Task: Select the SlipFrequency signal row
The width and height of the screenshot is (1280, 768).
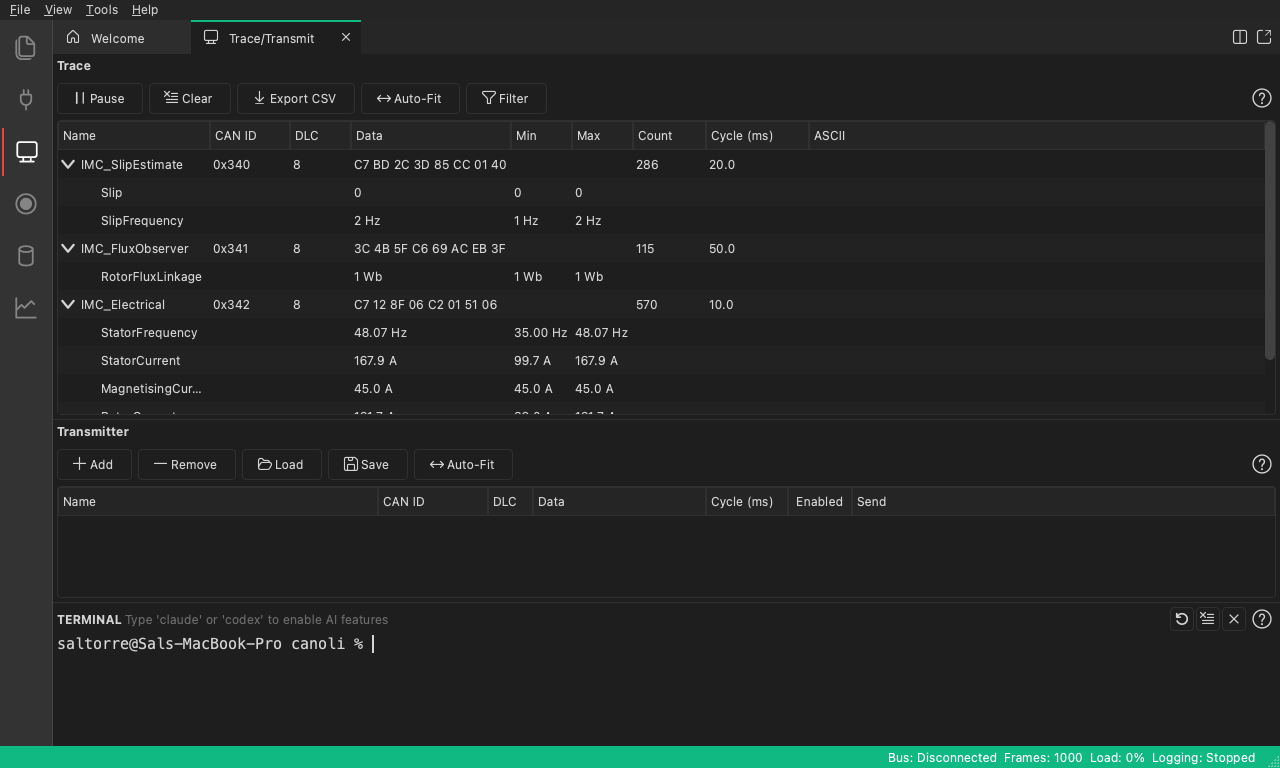Action: pos(661,220)
